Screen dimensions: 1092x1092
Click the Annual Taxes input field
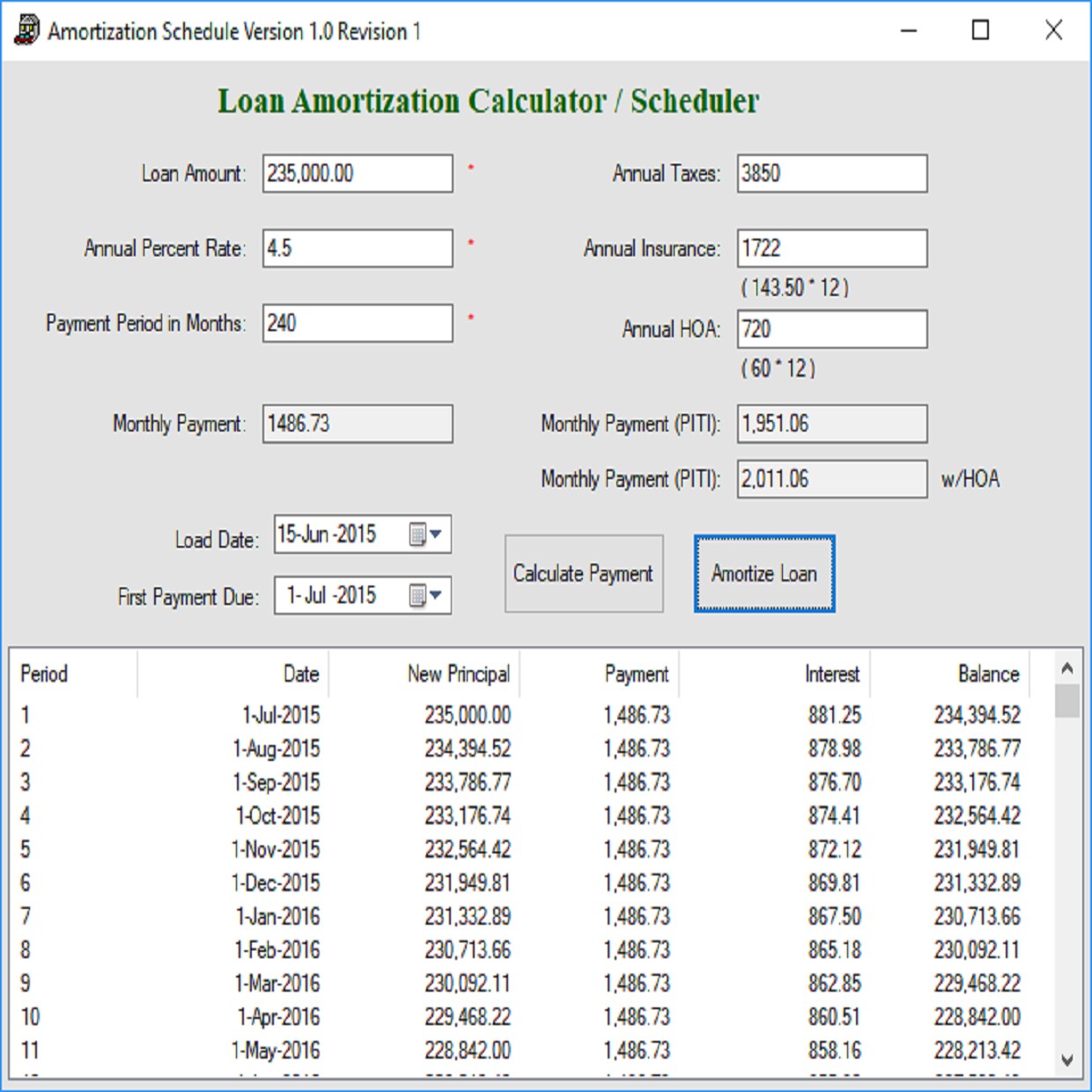tap(832, 173)
